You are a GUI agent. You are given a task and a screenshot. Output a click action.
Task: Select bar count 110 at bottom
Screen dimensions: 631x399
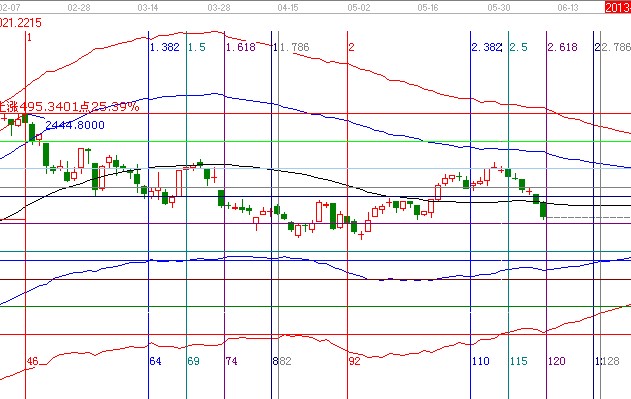[480, 361]
